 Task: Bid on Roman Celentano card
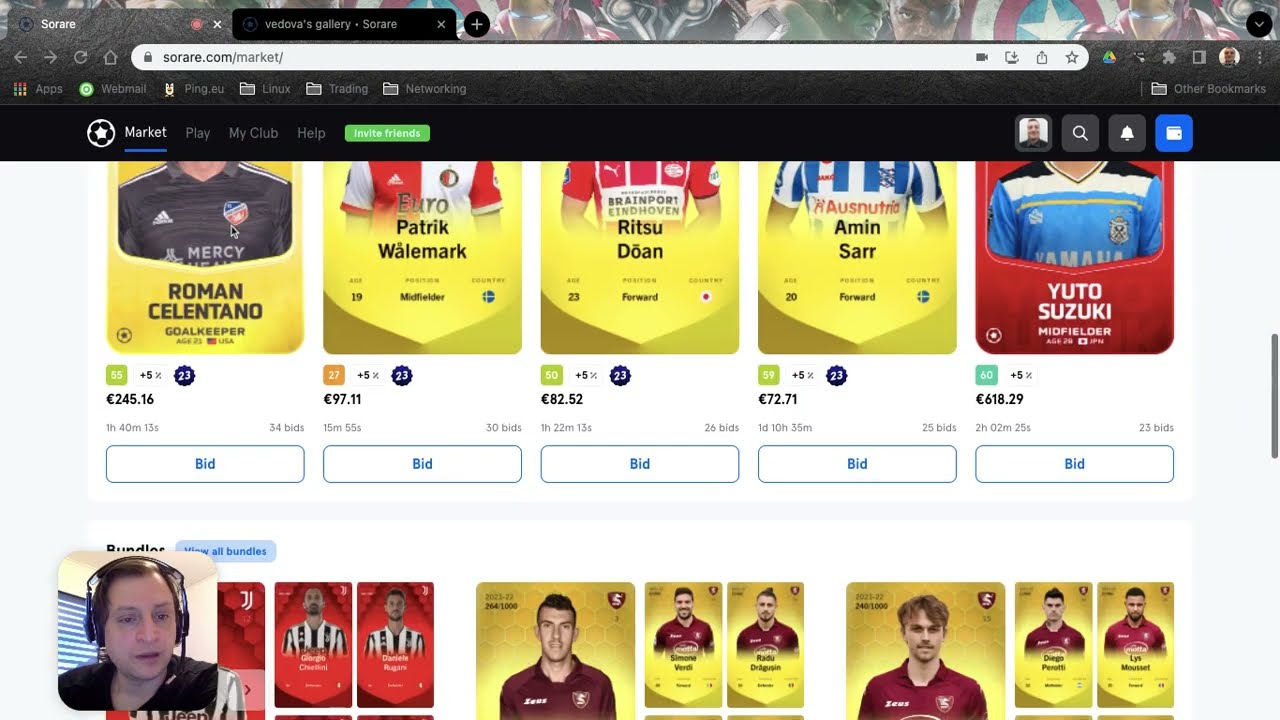click(x=205, y=464)
